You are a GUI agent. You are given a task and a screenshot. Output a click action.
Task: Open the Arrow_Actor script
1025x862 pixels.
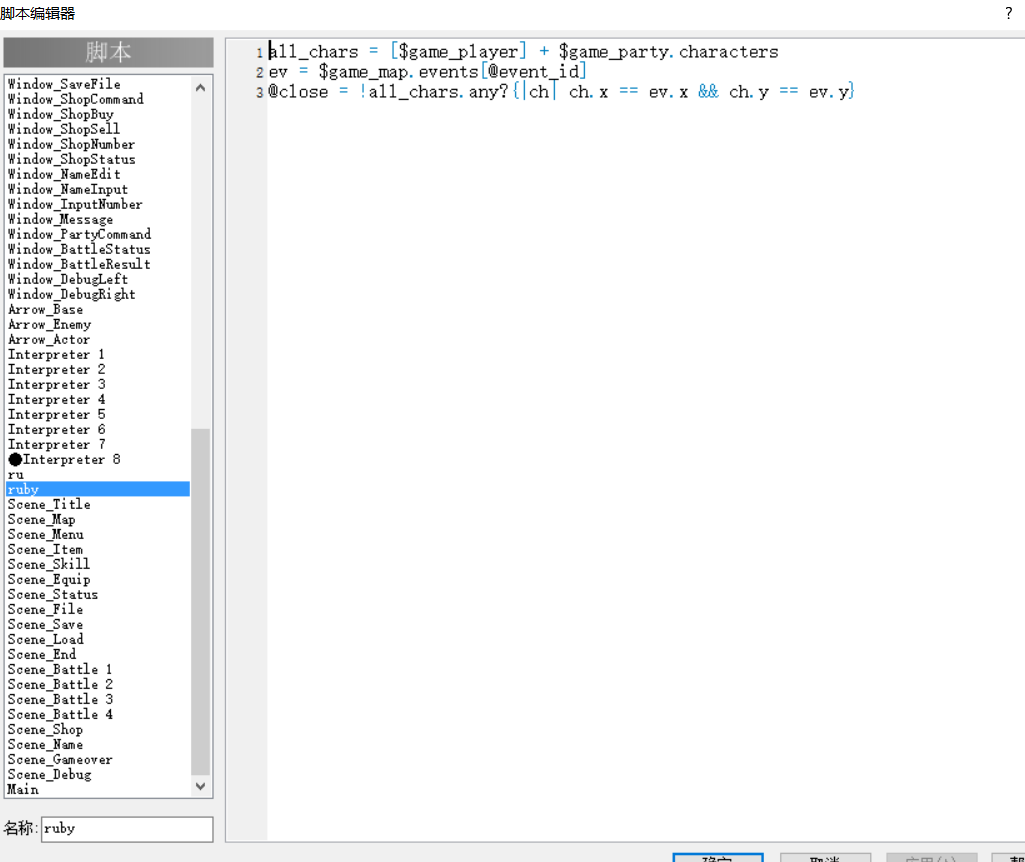coord(49,340)
